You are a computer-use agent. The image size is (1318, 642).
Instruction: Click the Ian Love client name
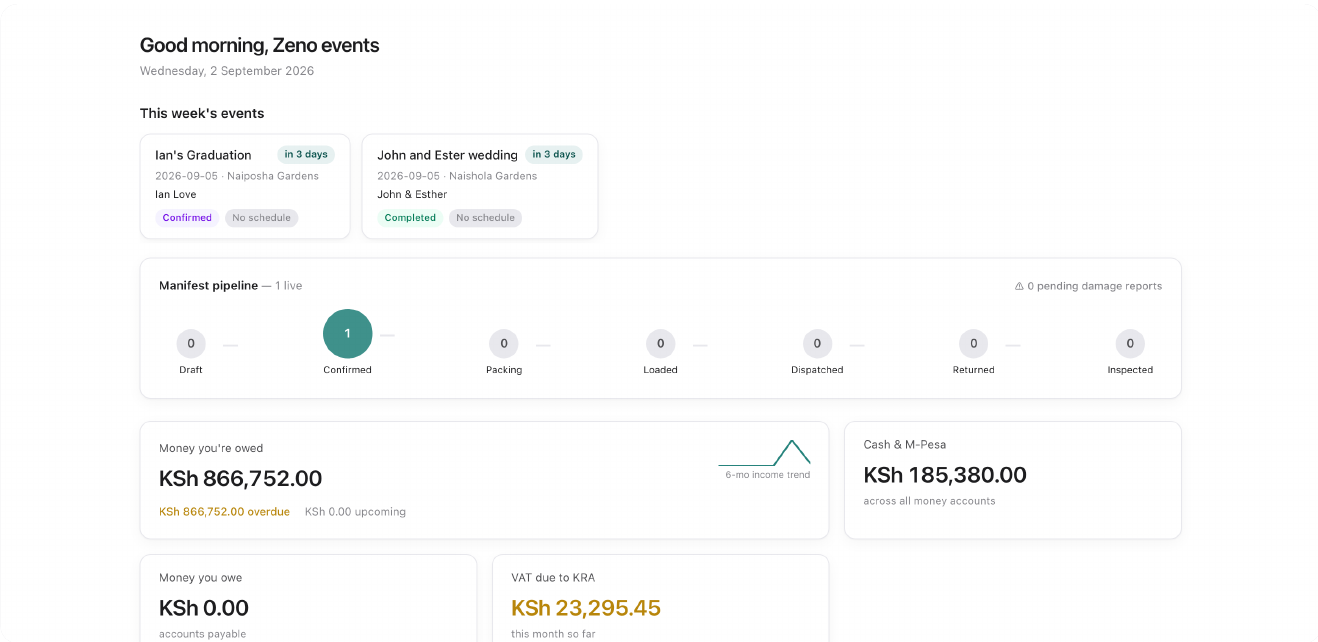click(176, 195)
